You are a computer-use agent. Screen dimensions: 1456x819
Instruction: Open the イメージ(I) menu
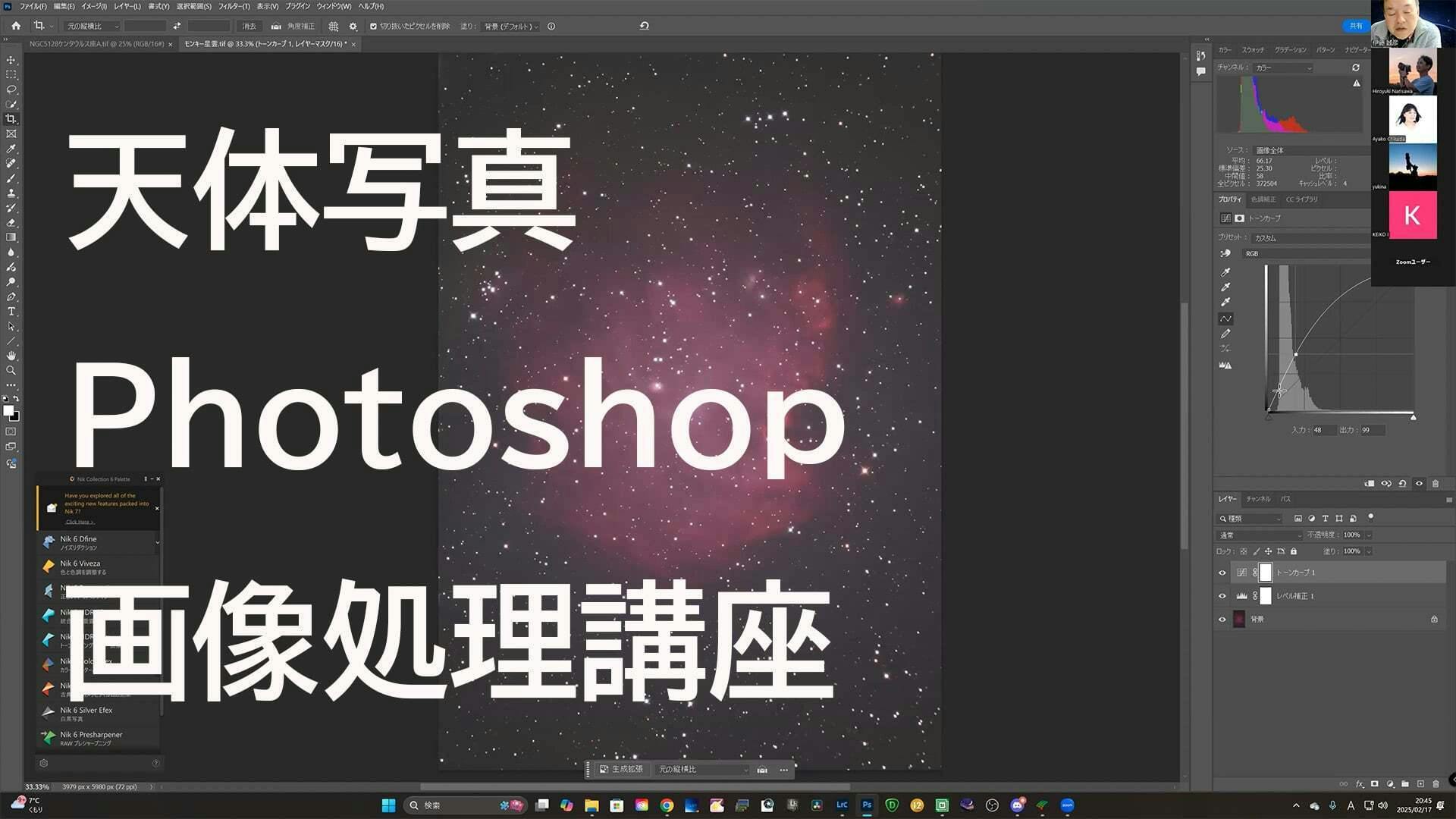coord(93,6)
